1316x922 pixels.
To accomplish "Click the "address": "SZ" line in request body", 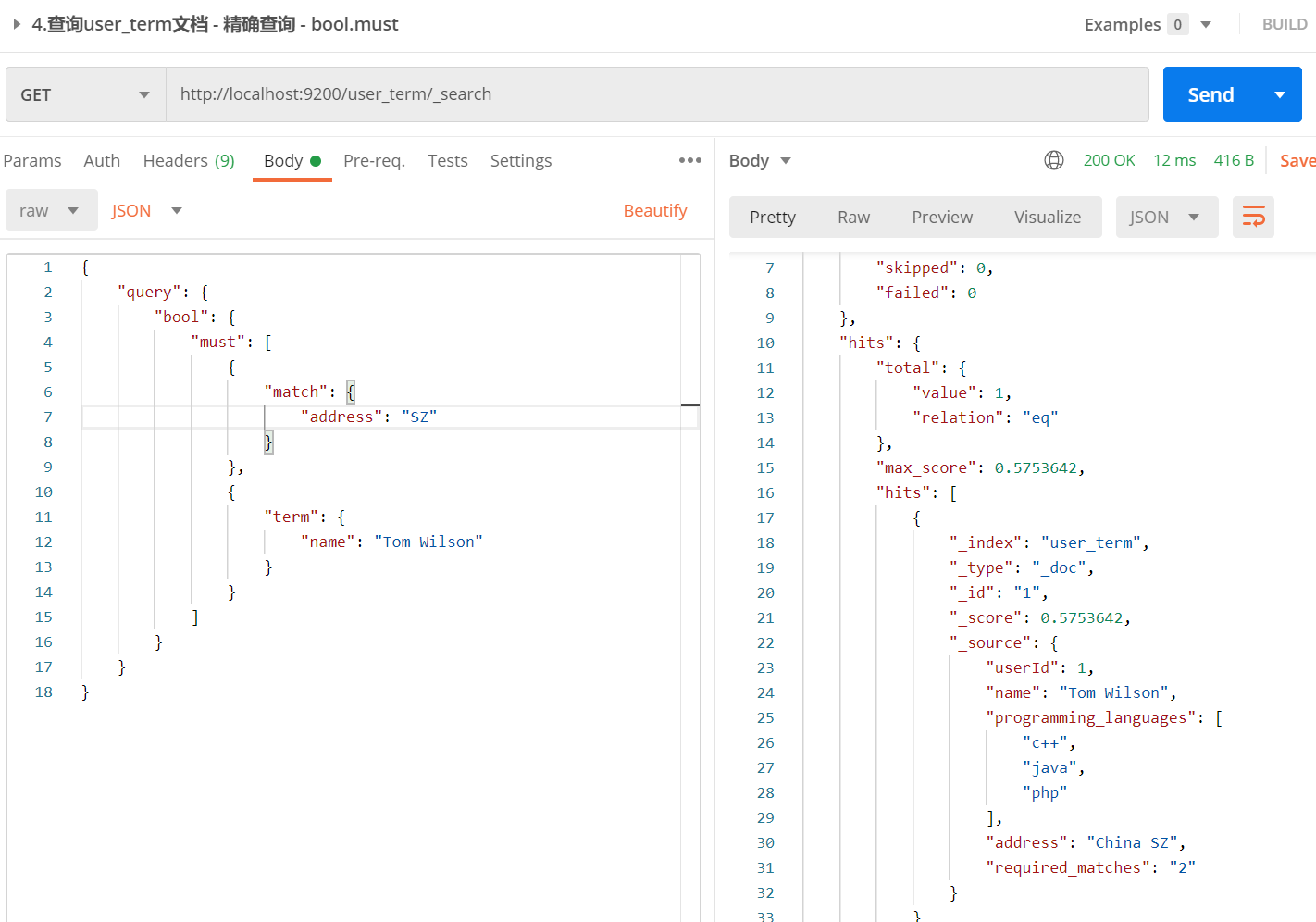I will pos(368,417).
